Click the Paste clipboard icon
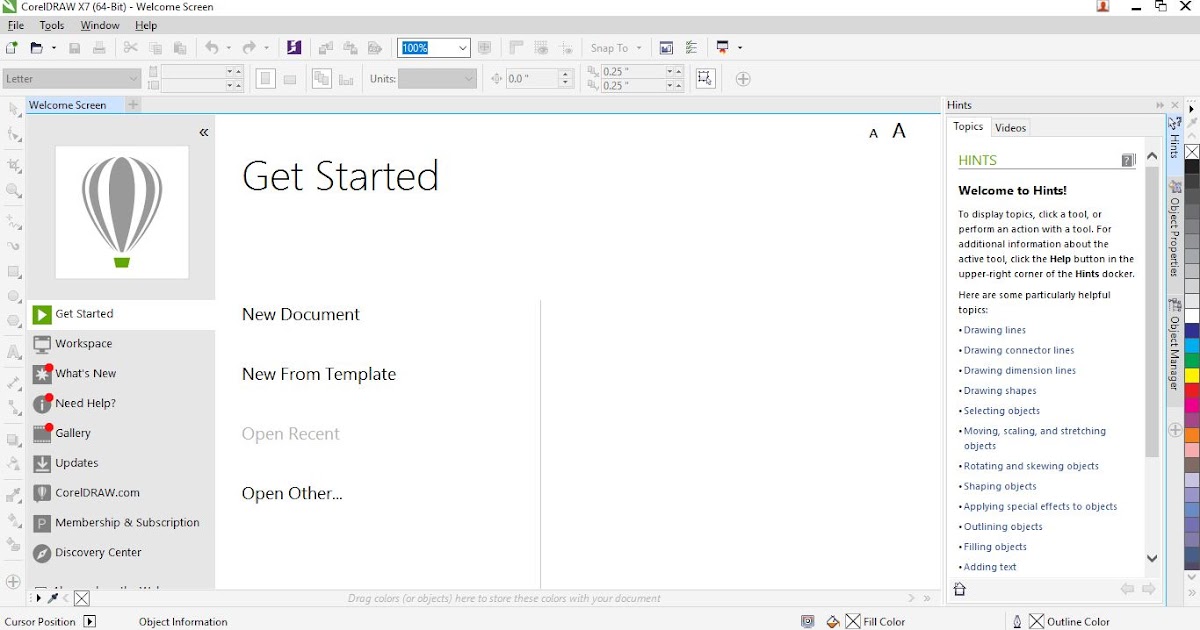The width and height of the screenshot is (1200, 630). [180, 47]
